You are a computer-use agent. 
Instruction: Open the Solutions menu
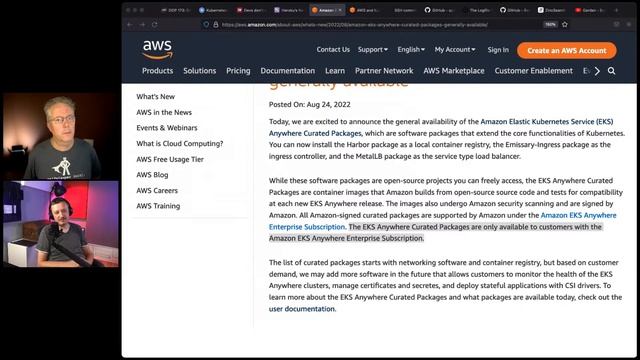click(200, 71)
